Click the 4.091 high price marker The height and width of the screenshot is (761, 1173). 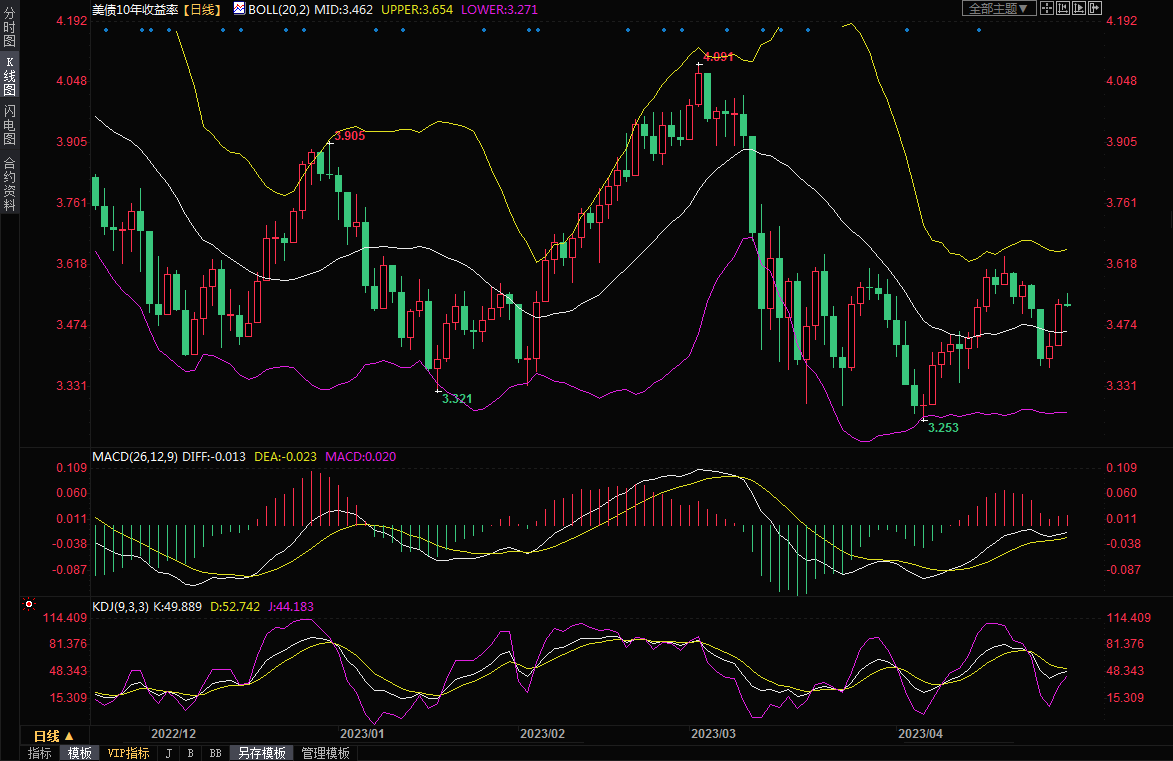tap(720, 57)
